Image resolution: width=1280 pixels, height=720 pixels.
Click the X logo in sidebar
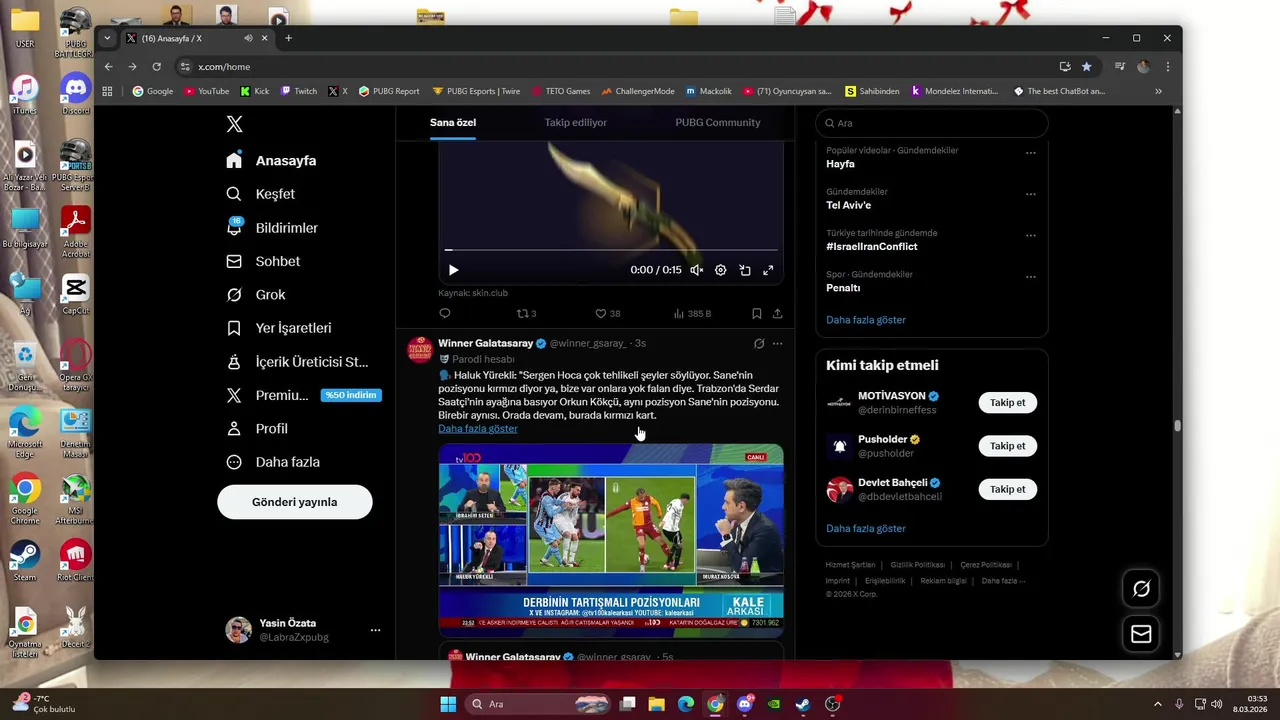point(234,124)
